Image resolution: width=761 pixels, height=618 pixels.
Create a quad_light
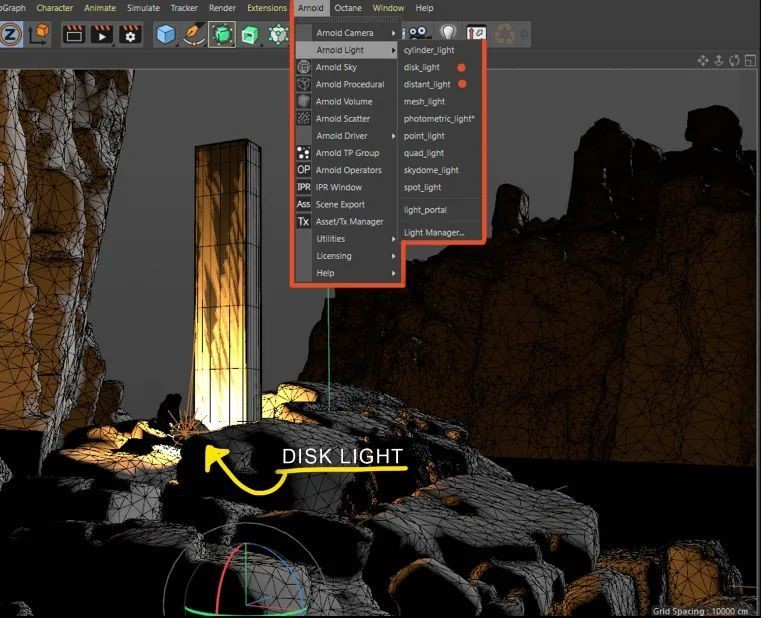[440, 152]
